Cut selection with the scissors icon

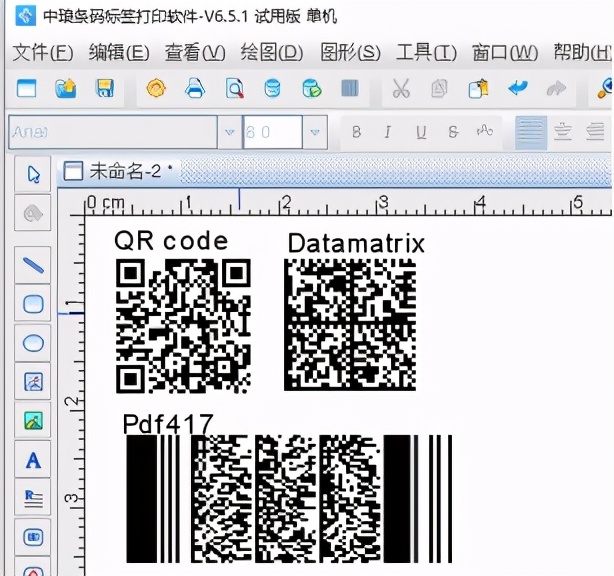pos(401,88)
